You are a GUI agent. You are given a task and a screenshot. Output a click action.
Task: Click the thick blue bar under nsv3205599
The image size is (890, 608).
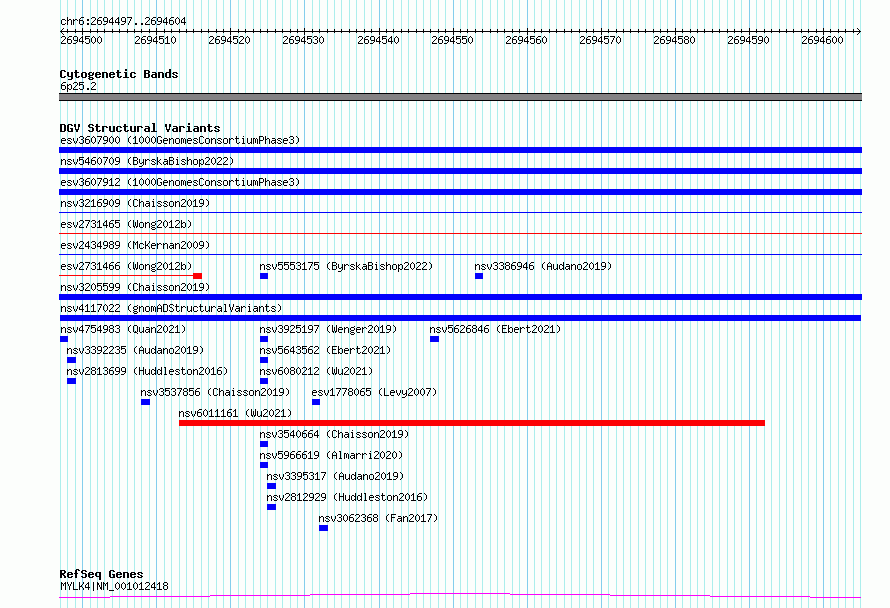(460, 297)
